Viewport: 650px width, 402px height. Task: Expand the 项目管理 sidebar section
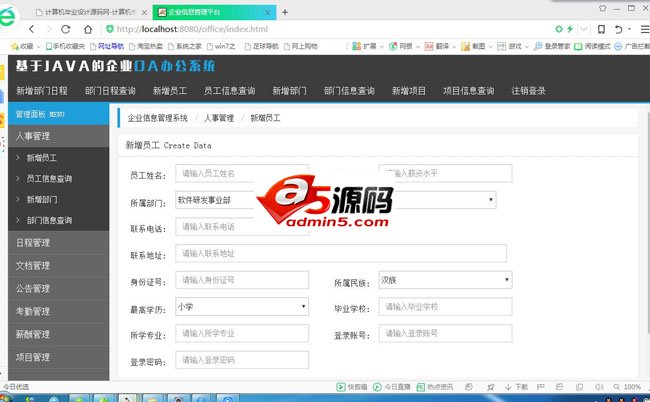(x=58, y=357)
